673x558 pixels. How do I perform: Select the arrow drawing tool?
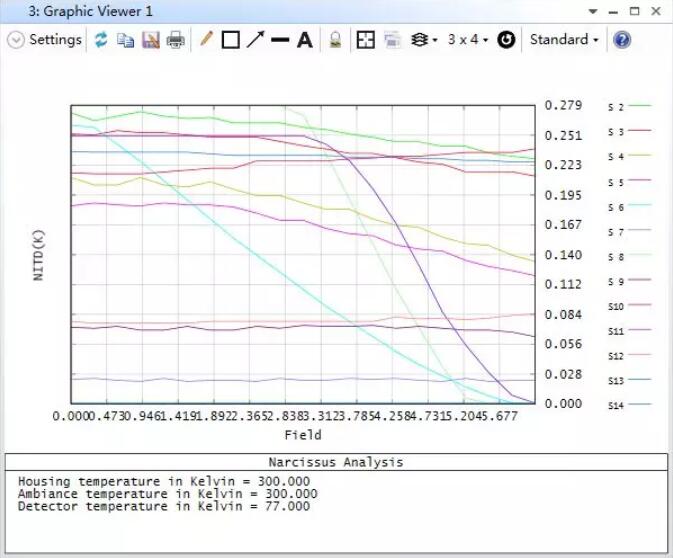255,40
